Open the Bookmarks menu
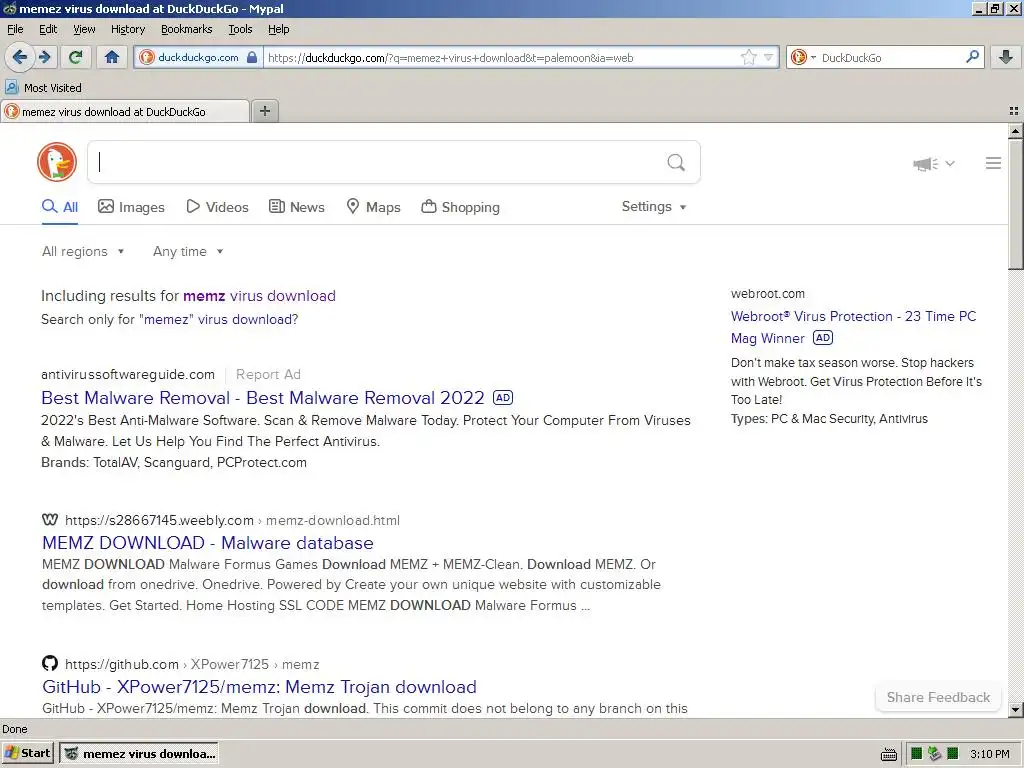Screen dimensions: 1024x768 click(187, 29)
